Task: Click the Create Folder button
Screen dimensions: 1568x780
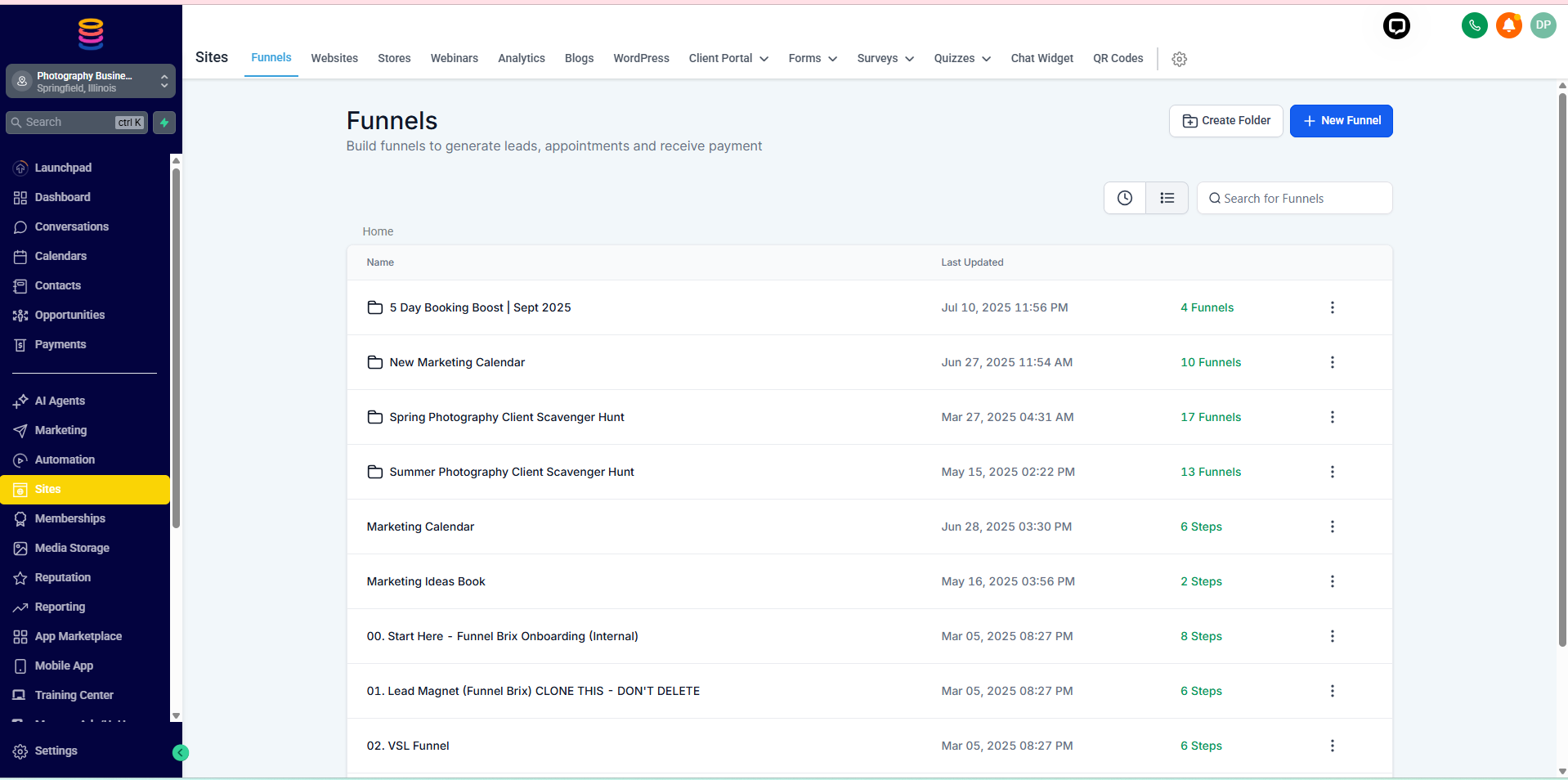Action: point(1225,121)
